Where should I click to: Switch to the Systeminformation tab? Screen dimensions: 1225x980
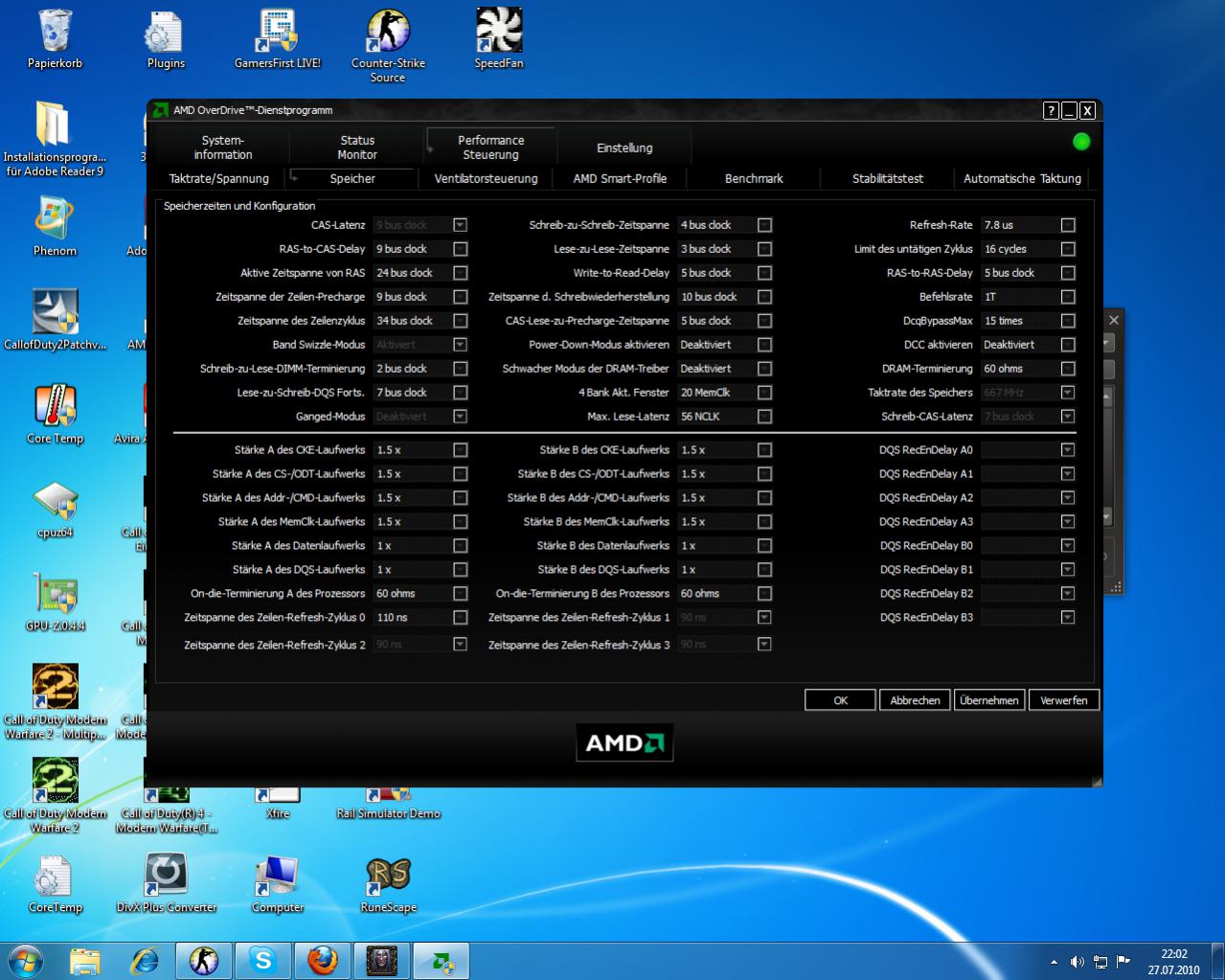[223, 148]
